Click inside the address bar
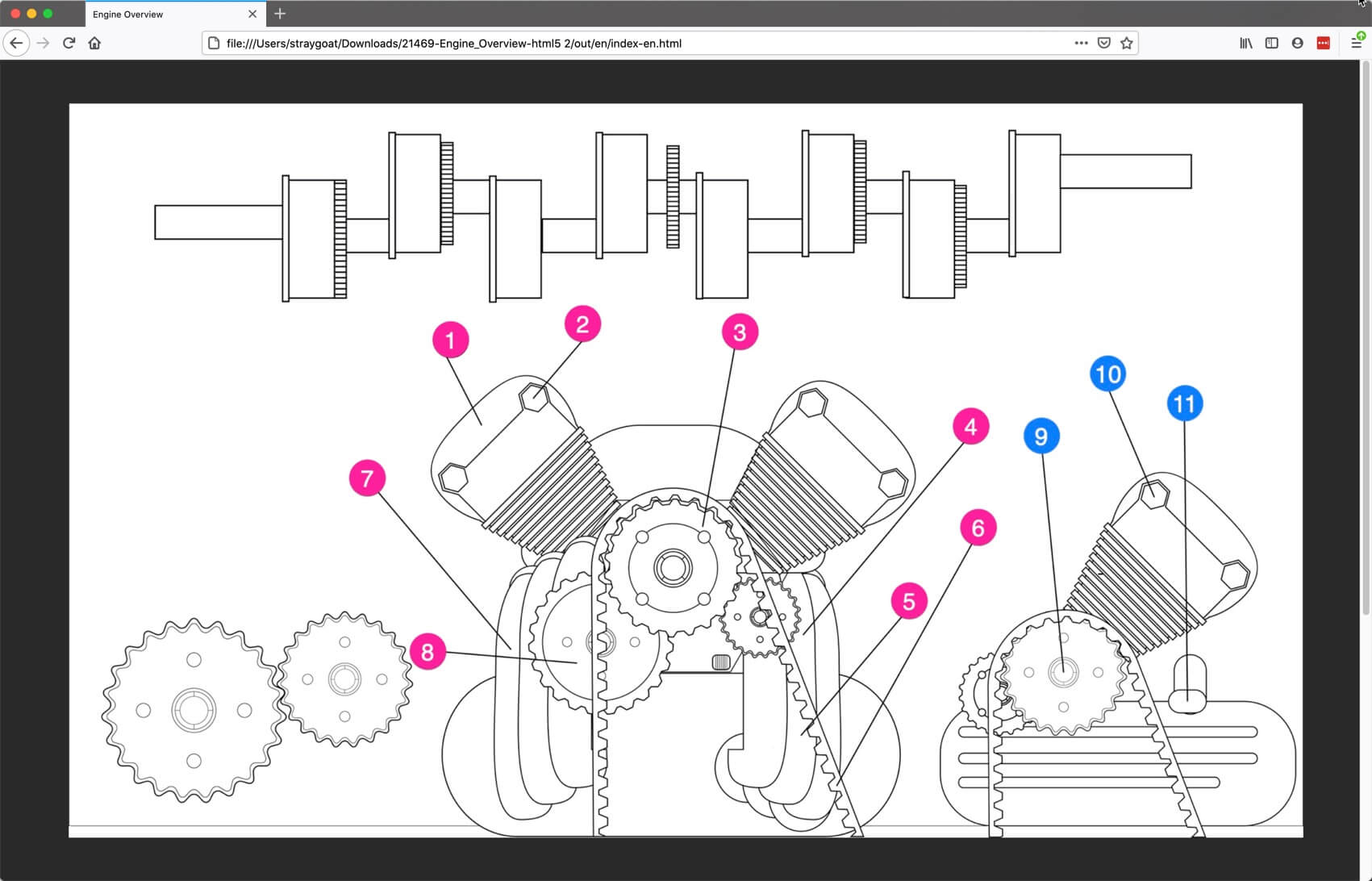Image resolution: width=1372 pixels, height=881 pixels. click(x=565, y=44)
